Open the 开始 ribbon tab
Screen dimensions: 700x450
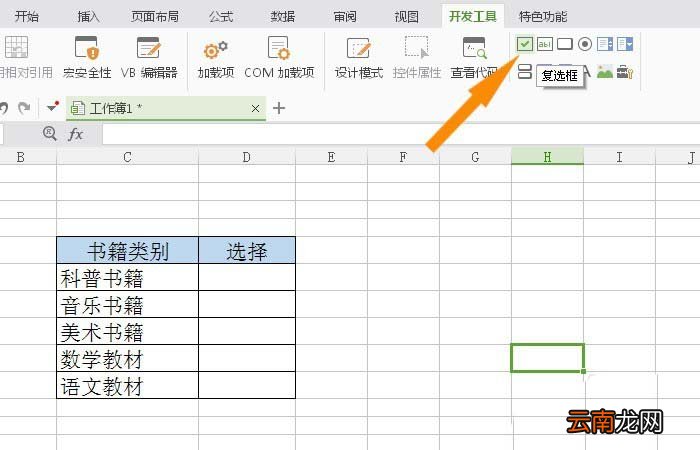(x=26, y=17)
